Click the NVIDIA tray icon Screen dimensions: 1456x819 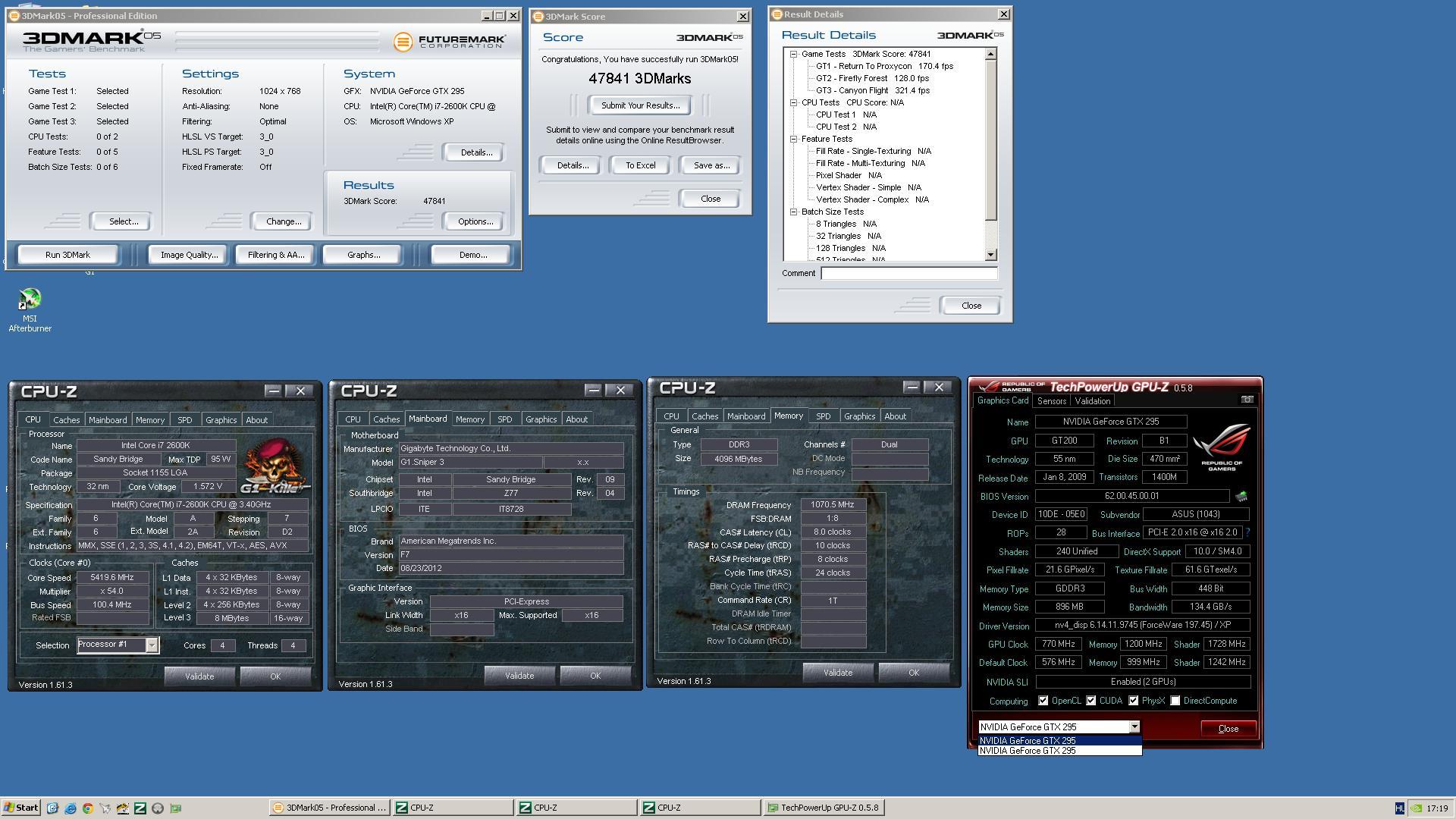[1416, 808]
